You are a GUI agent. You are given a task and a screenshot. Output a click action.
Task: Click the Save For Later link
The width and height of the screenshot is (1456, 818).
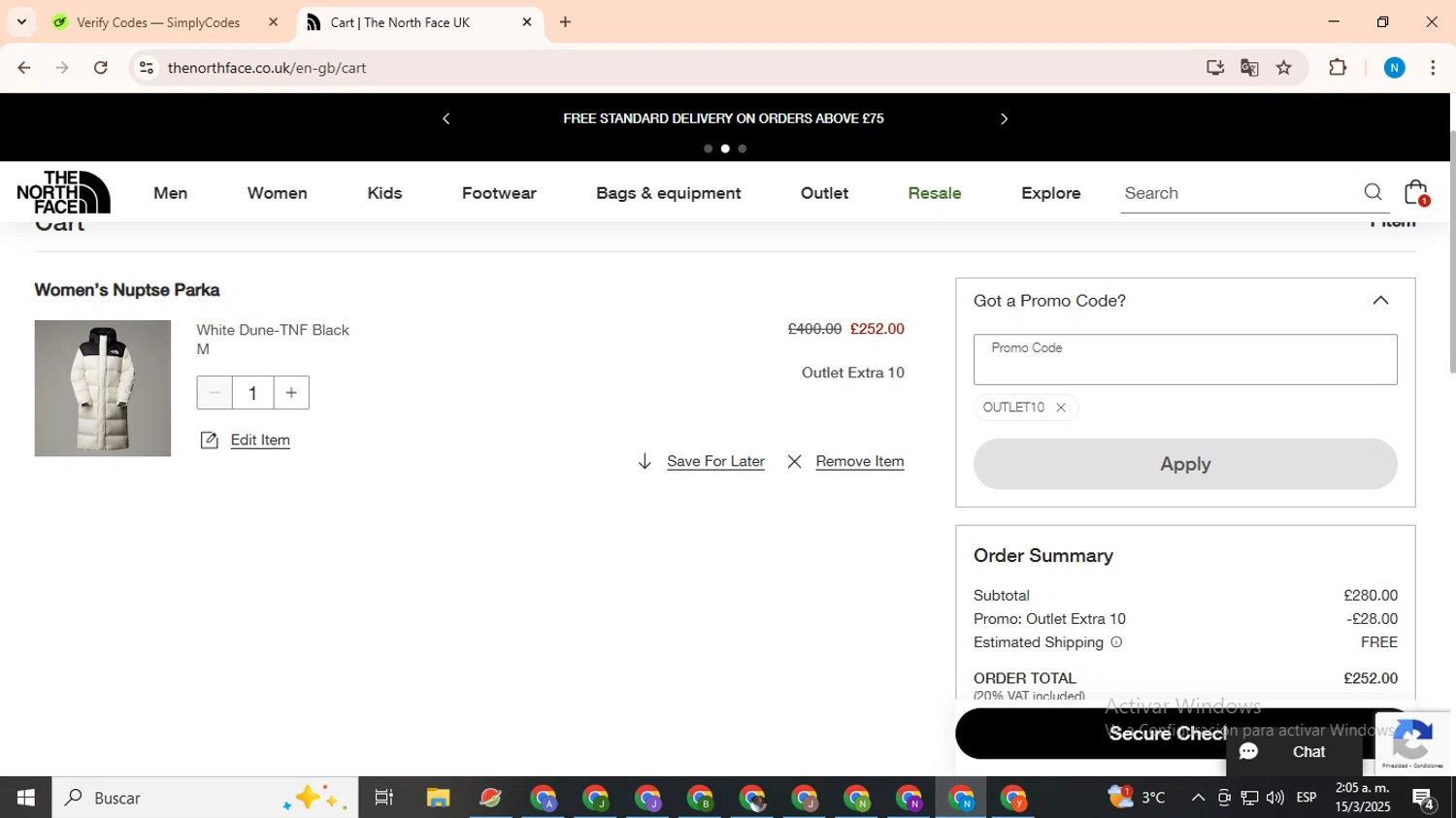[715, 462]
